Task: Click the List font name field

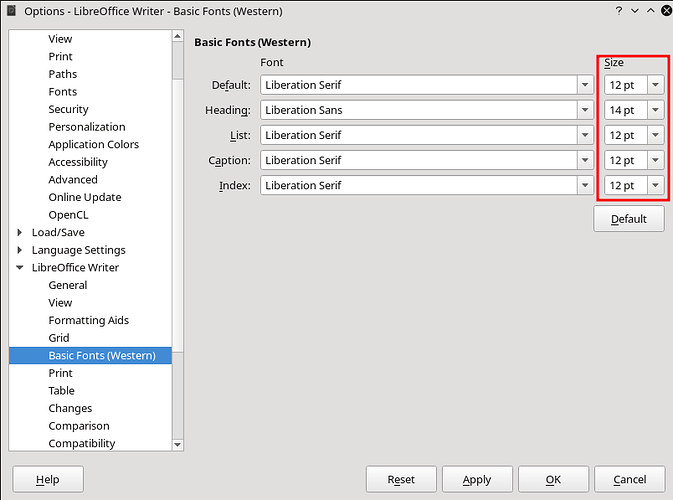Action: pyautogui.click(x=419, y=135)
